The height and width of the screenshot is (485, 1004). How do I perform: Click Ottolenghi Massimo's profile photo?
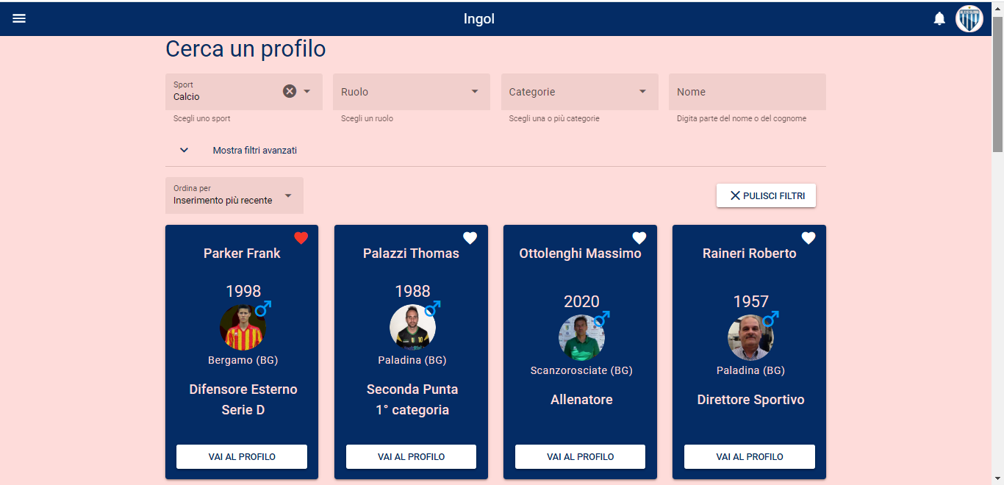pos(581,338)
